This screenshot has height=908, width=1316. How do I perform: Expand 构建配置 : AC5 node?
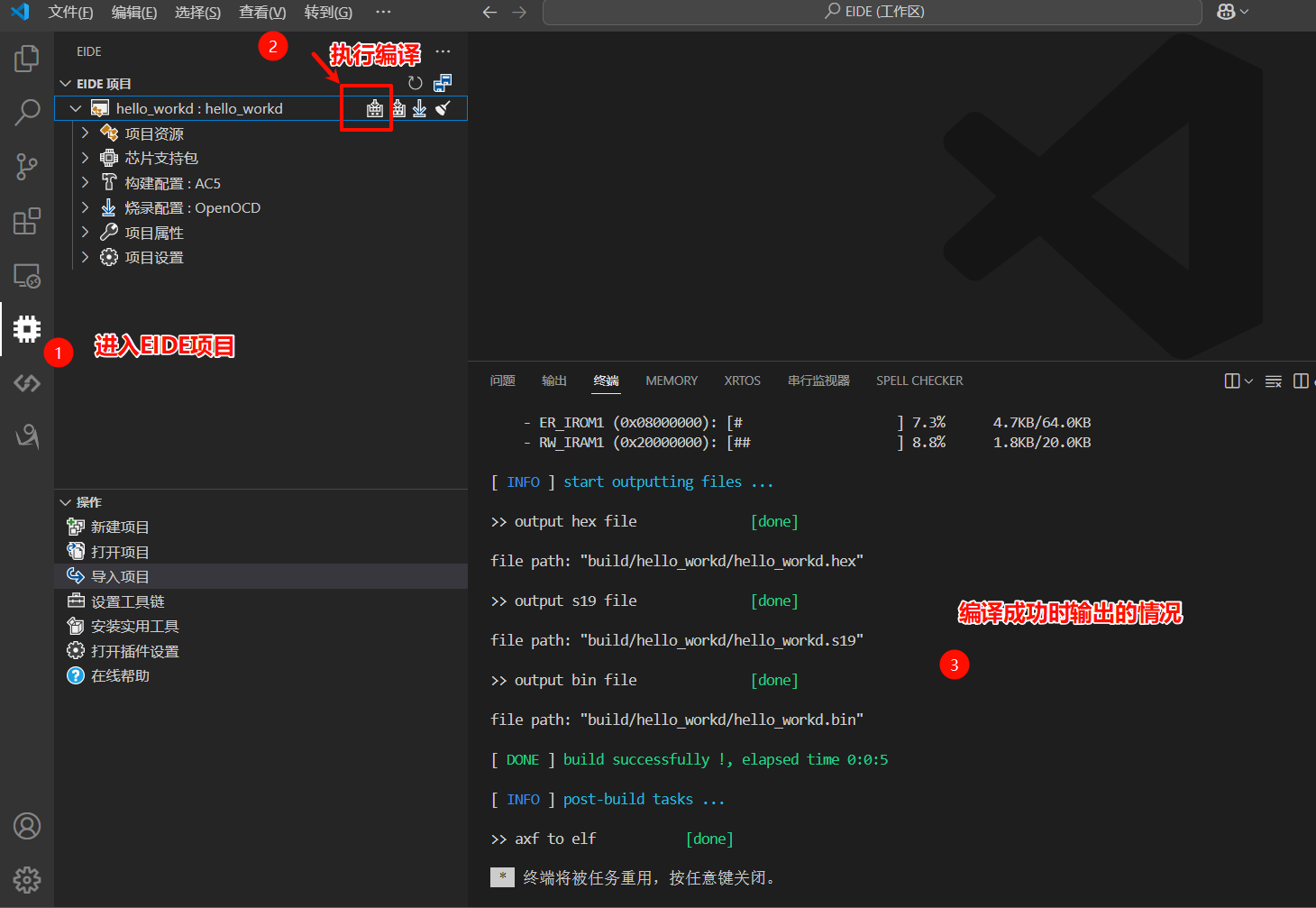[x=86, y=183]
